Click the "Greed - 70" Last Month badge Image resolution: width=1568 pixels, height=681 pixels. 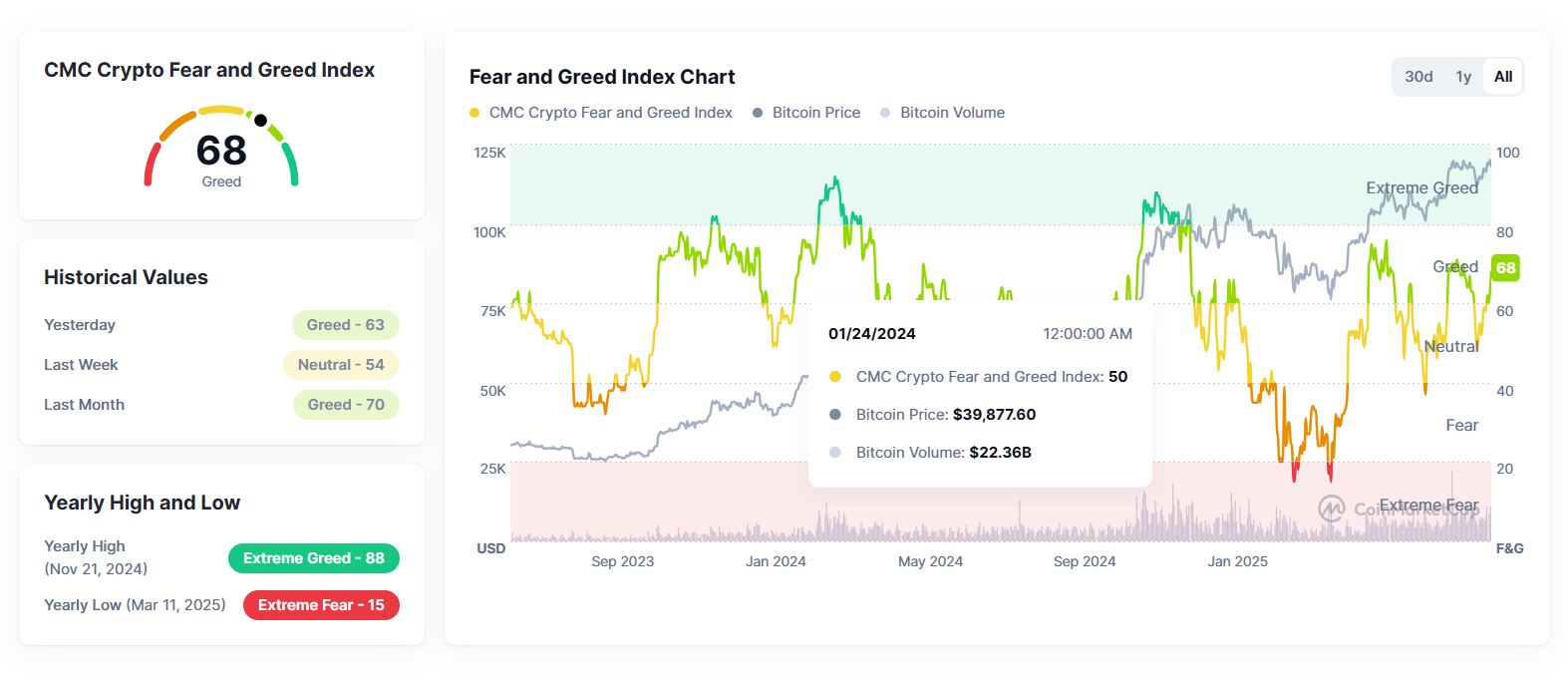[345, 405]
